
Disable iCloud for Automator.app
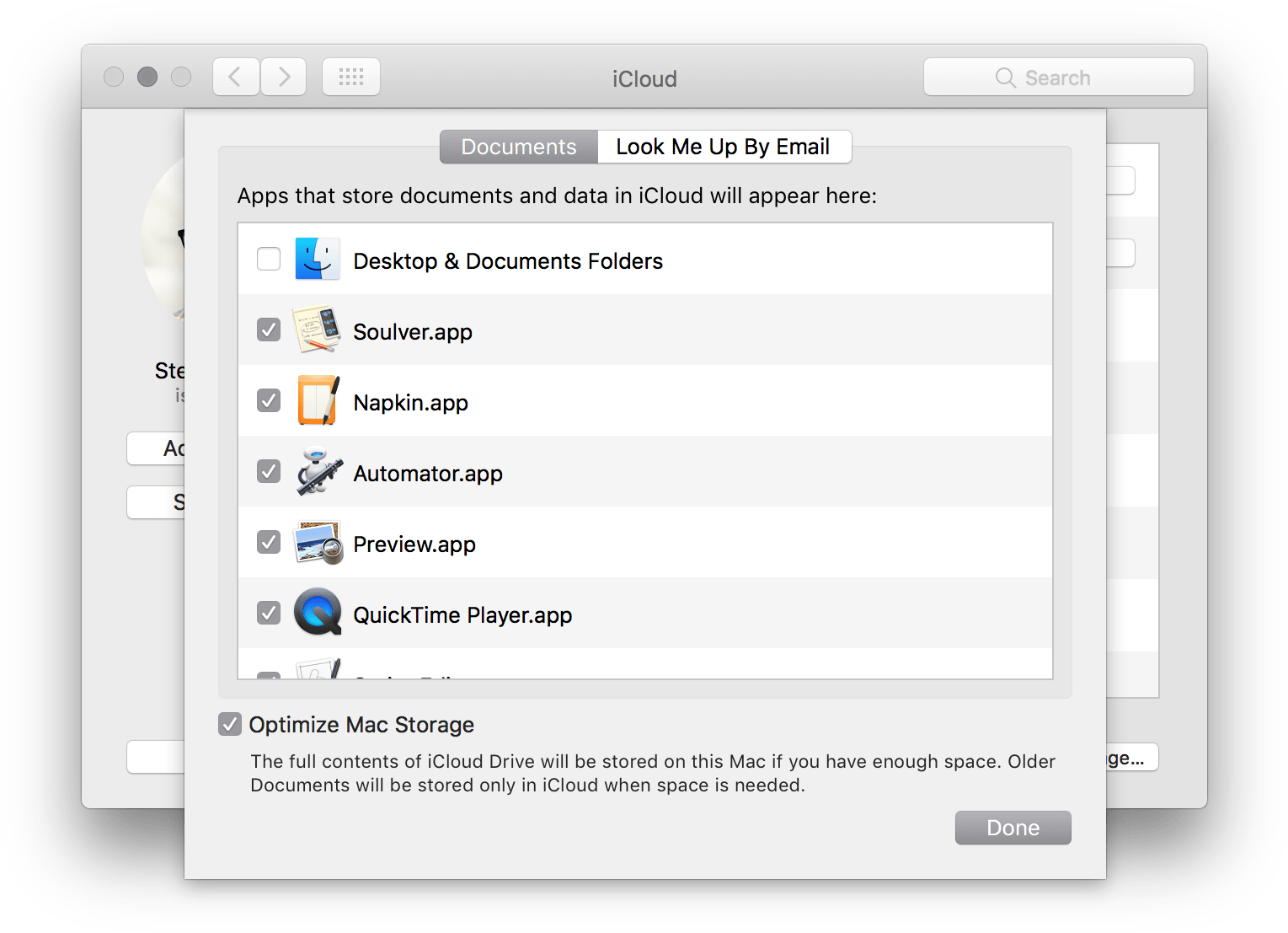(x=269, y=471)
